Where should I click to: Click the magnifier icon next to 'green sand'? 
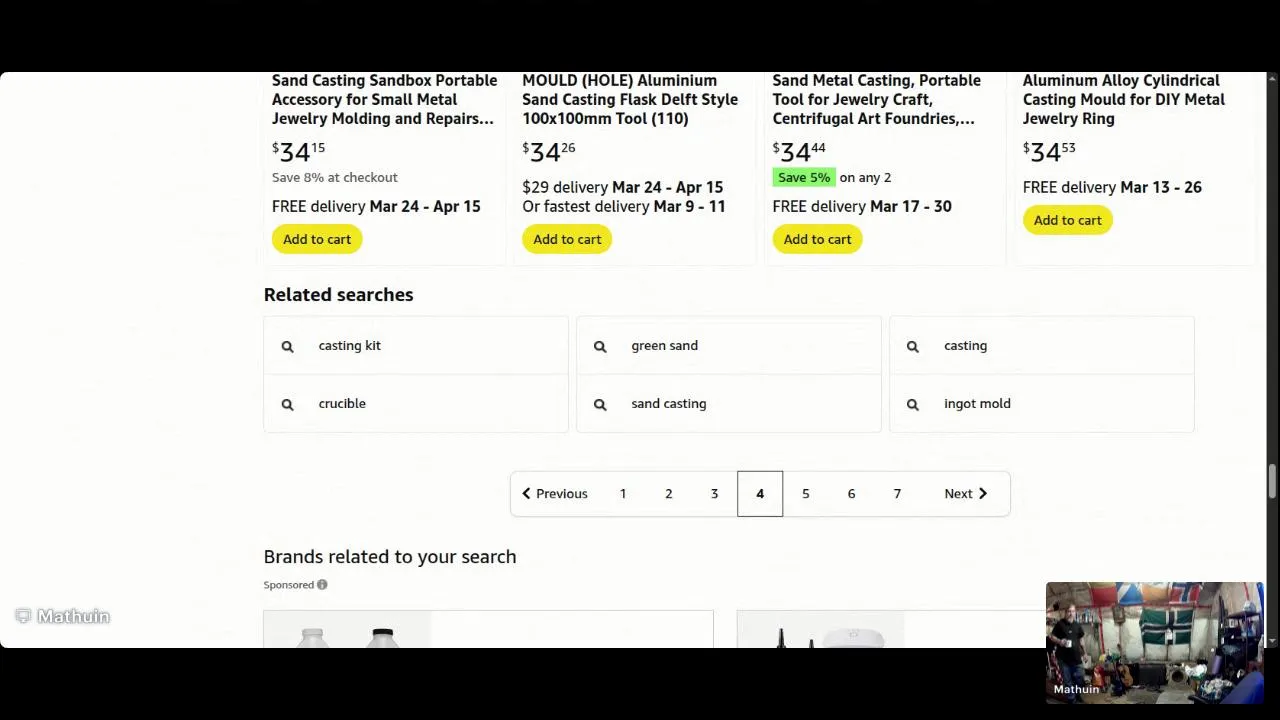tap(600, 346)
